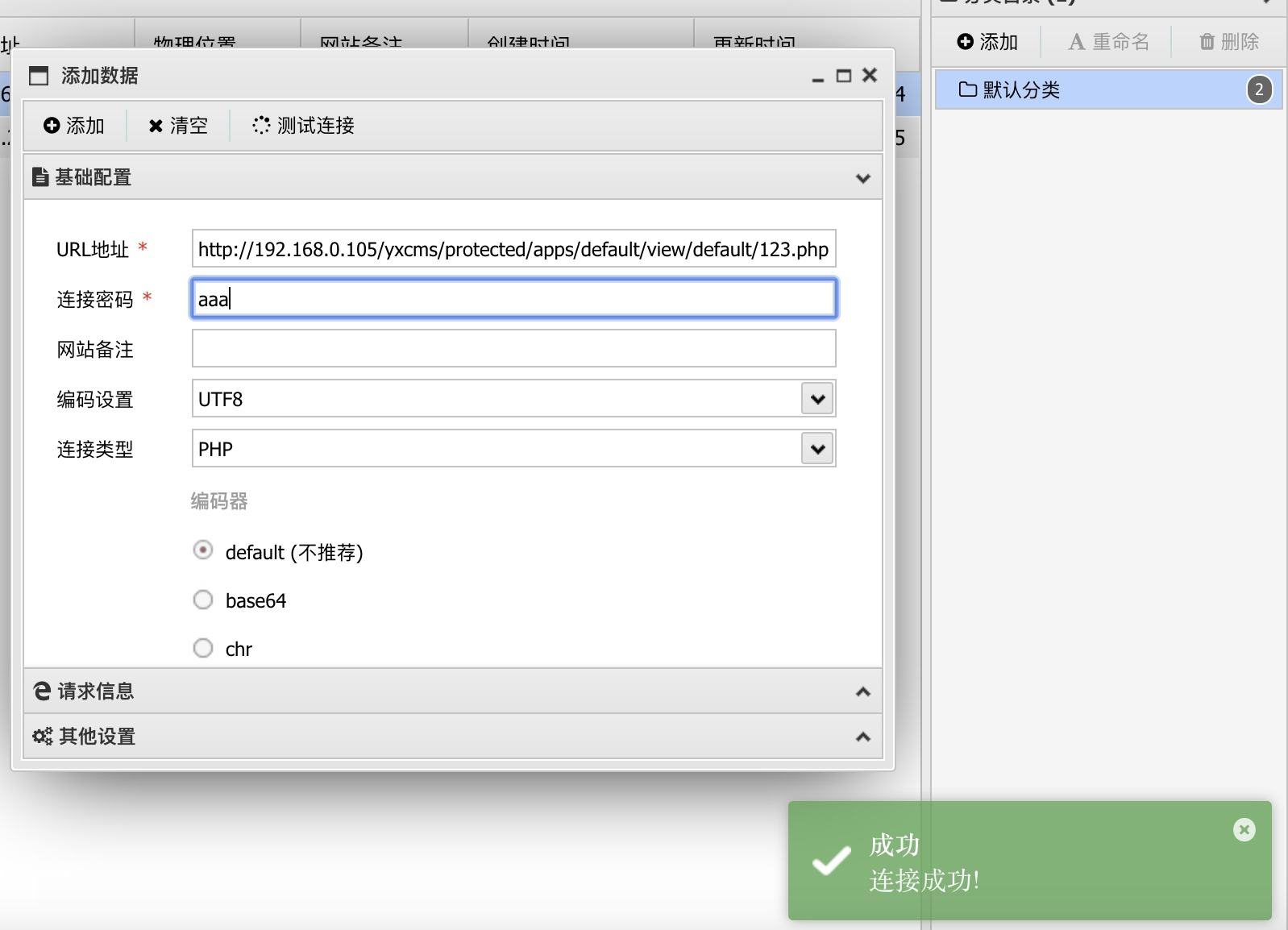Click the 基础配置 document icon
The height and width of the screenshot is (930, 1288).
click(40, 176)
